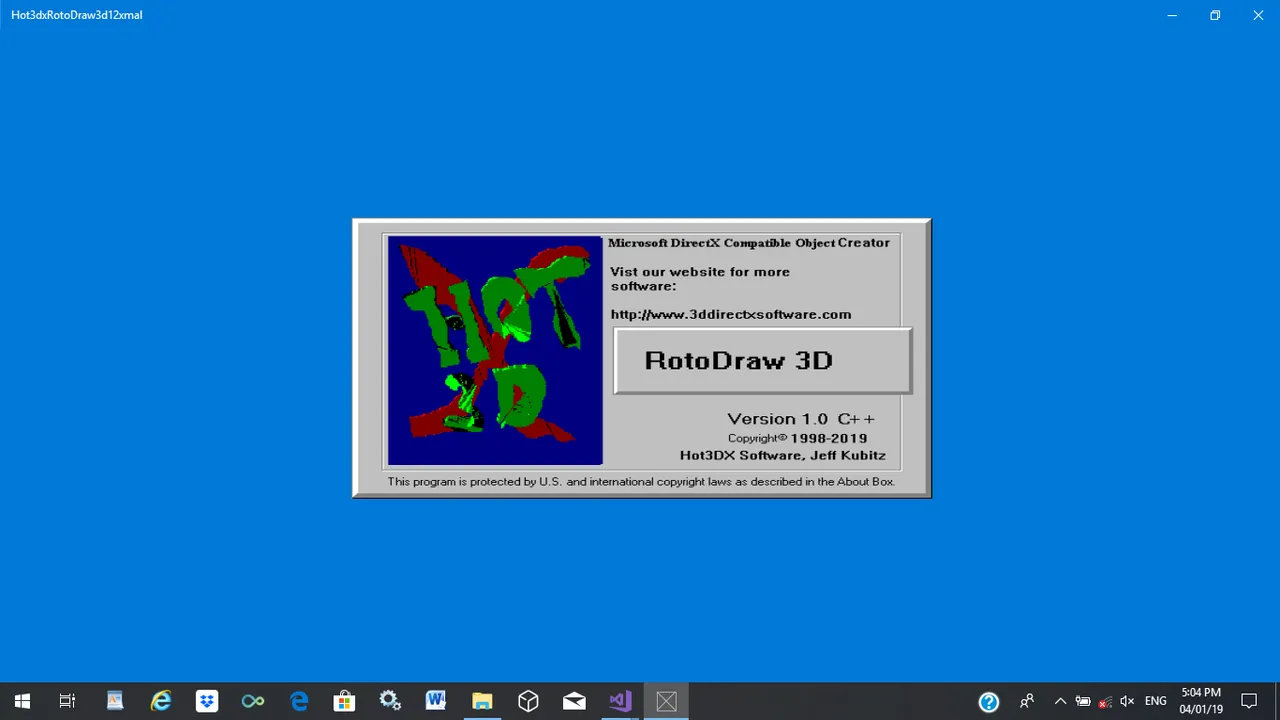Switch to Visual Studio on taskbar
This screenshot has width=1280, height=720.
[620, 701]
